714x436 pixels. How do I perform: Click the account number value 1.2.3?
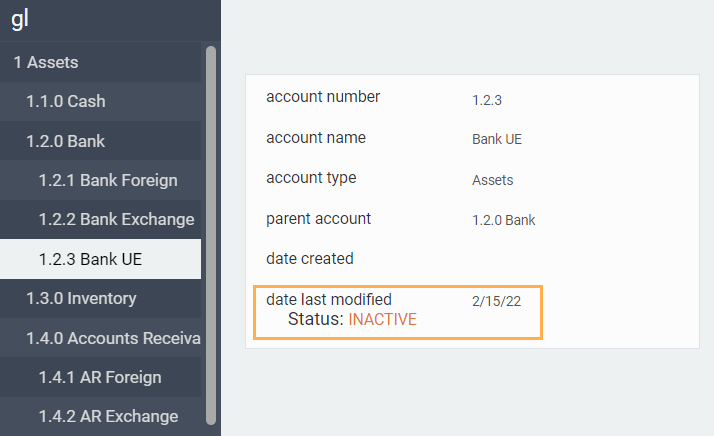click(x=489, y=100)
